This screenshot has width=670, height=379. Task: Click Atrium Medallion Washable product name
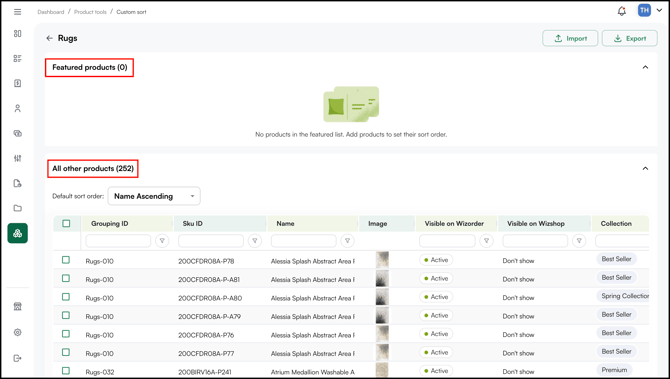313,372
